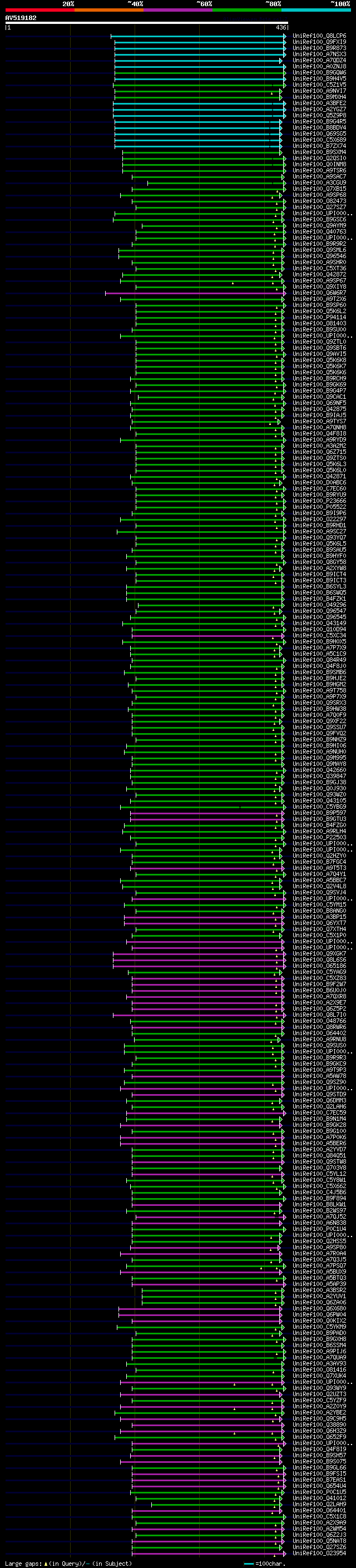Screen dimensions: 356x1568
Task: Select the UniRef100_B7EAS1 label
Action: pos(319,1480)
